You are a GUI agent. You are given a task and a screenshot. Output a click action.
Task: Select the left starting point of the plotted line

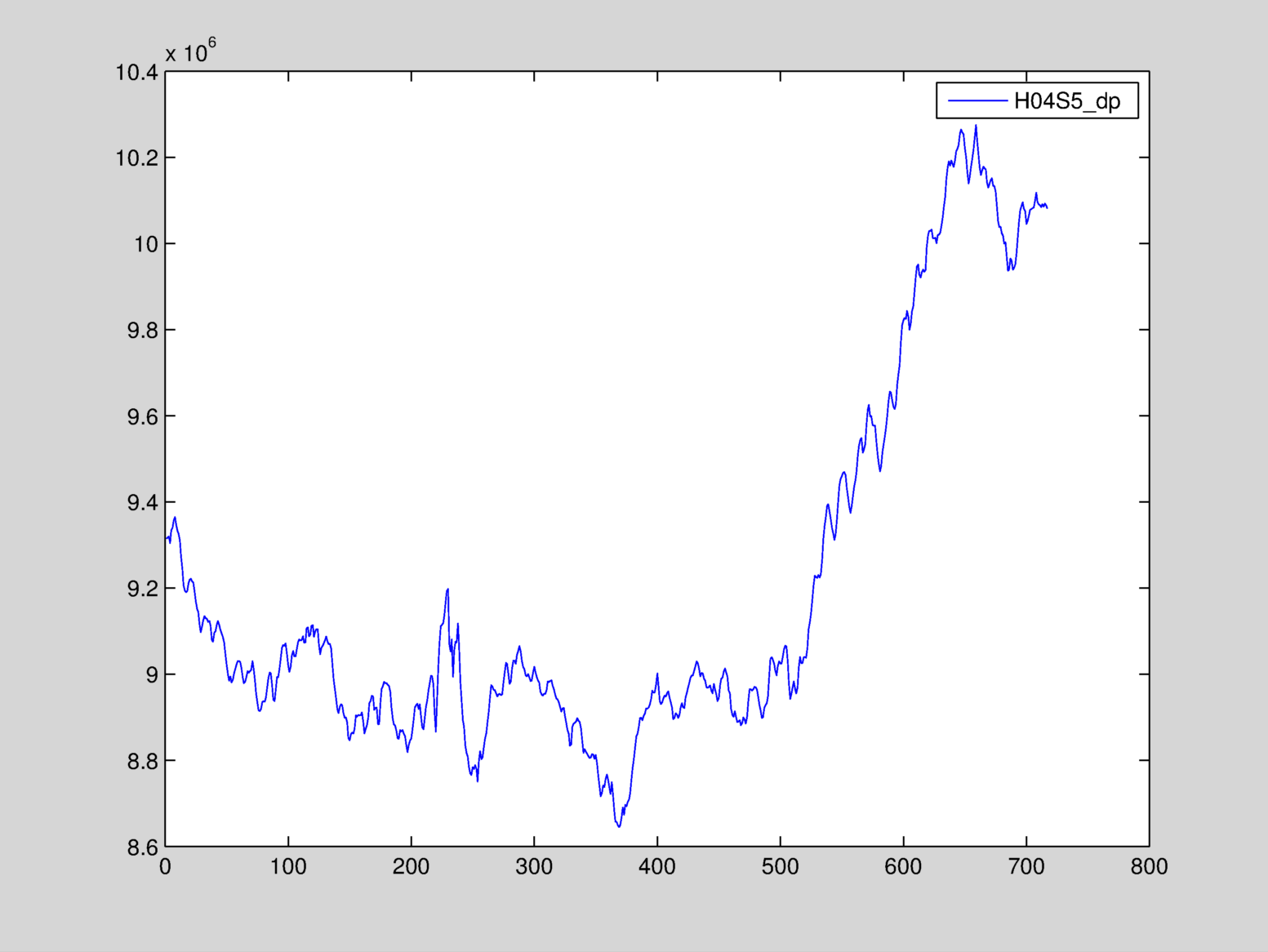[x=166, y=539]
